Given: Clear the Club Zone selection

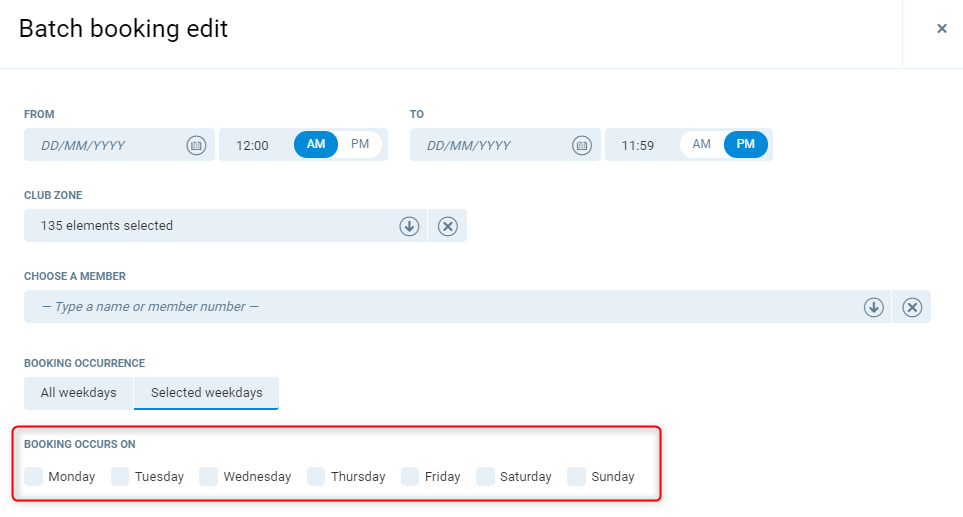Looking at the screenshot, I should click(x=448, y=226).
